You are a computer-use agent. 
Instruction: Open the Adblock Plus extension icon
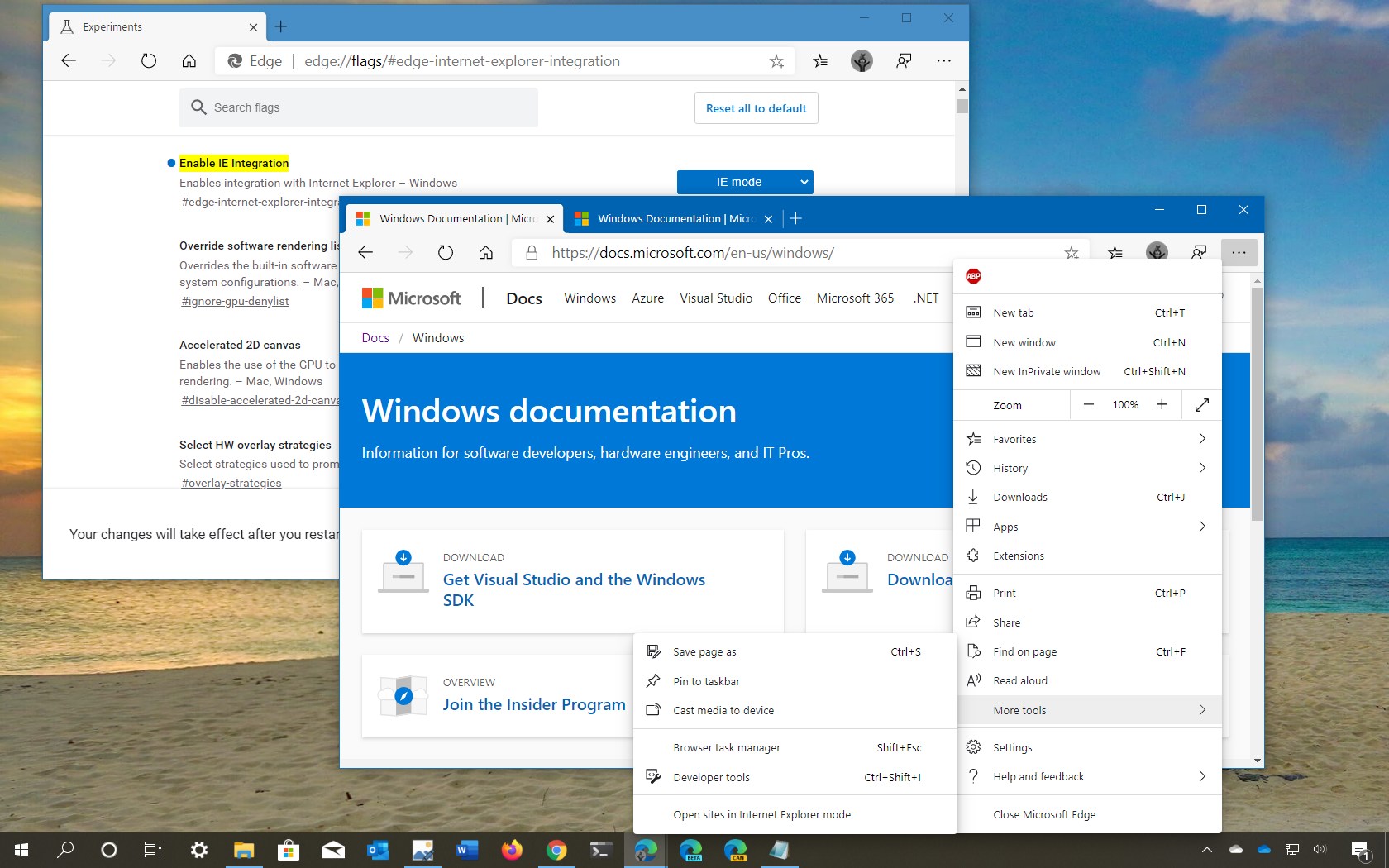point(973,276)
